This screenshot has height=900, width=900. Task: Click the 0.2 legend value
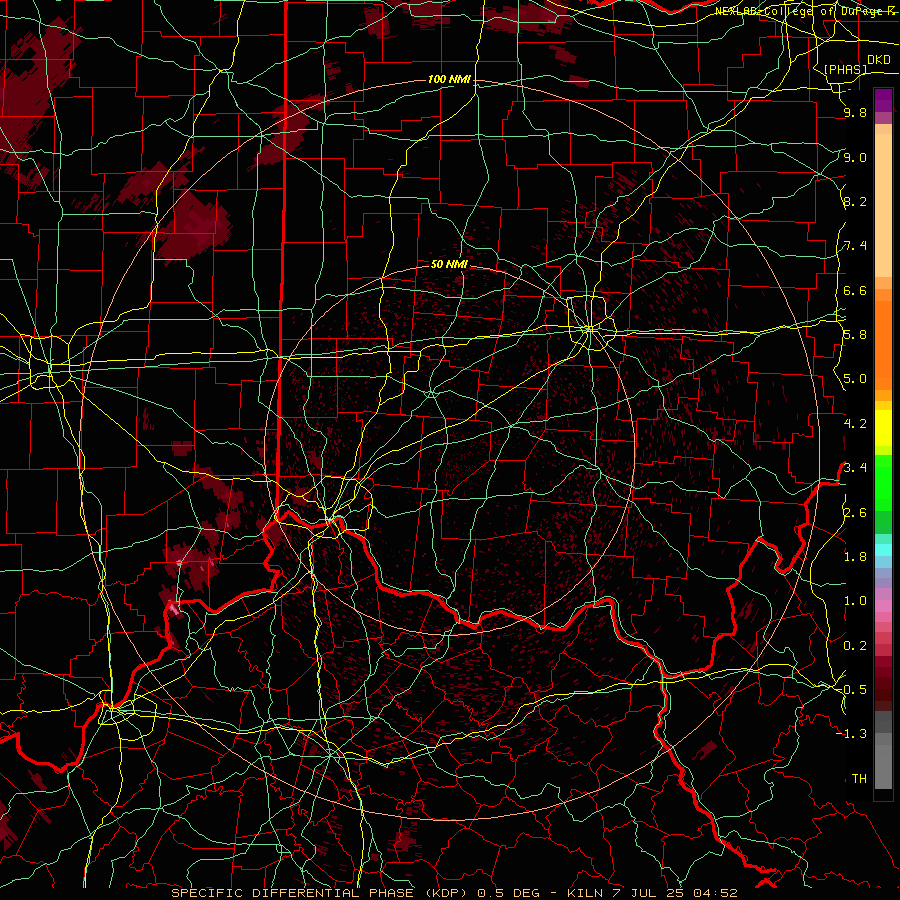(855, 646)
